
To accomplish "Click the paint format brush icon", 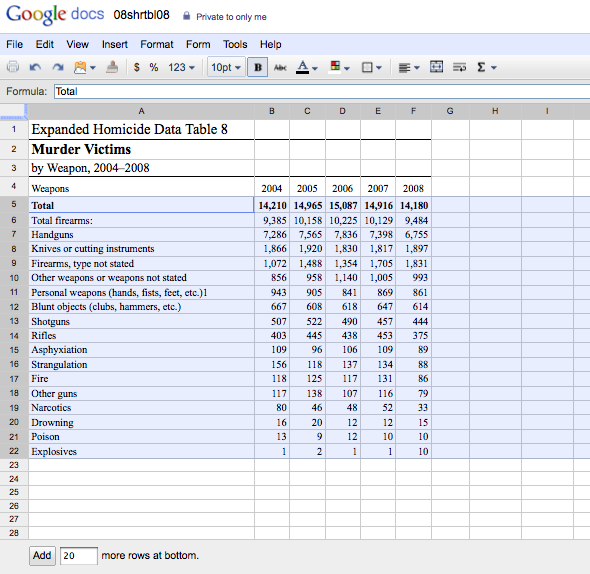I will coord(112,67).
